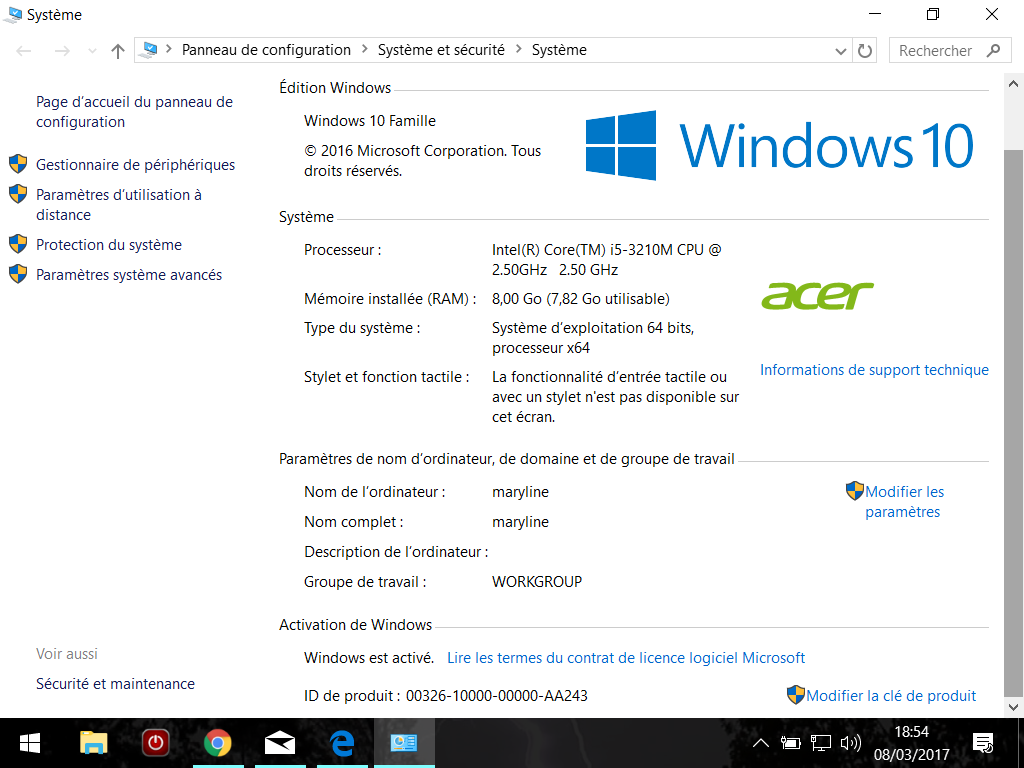Image resolution: width=1024 pixels, height=768 pixels.
Task: Open Sécurité et maintenance link
Action: 115,684
